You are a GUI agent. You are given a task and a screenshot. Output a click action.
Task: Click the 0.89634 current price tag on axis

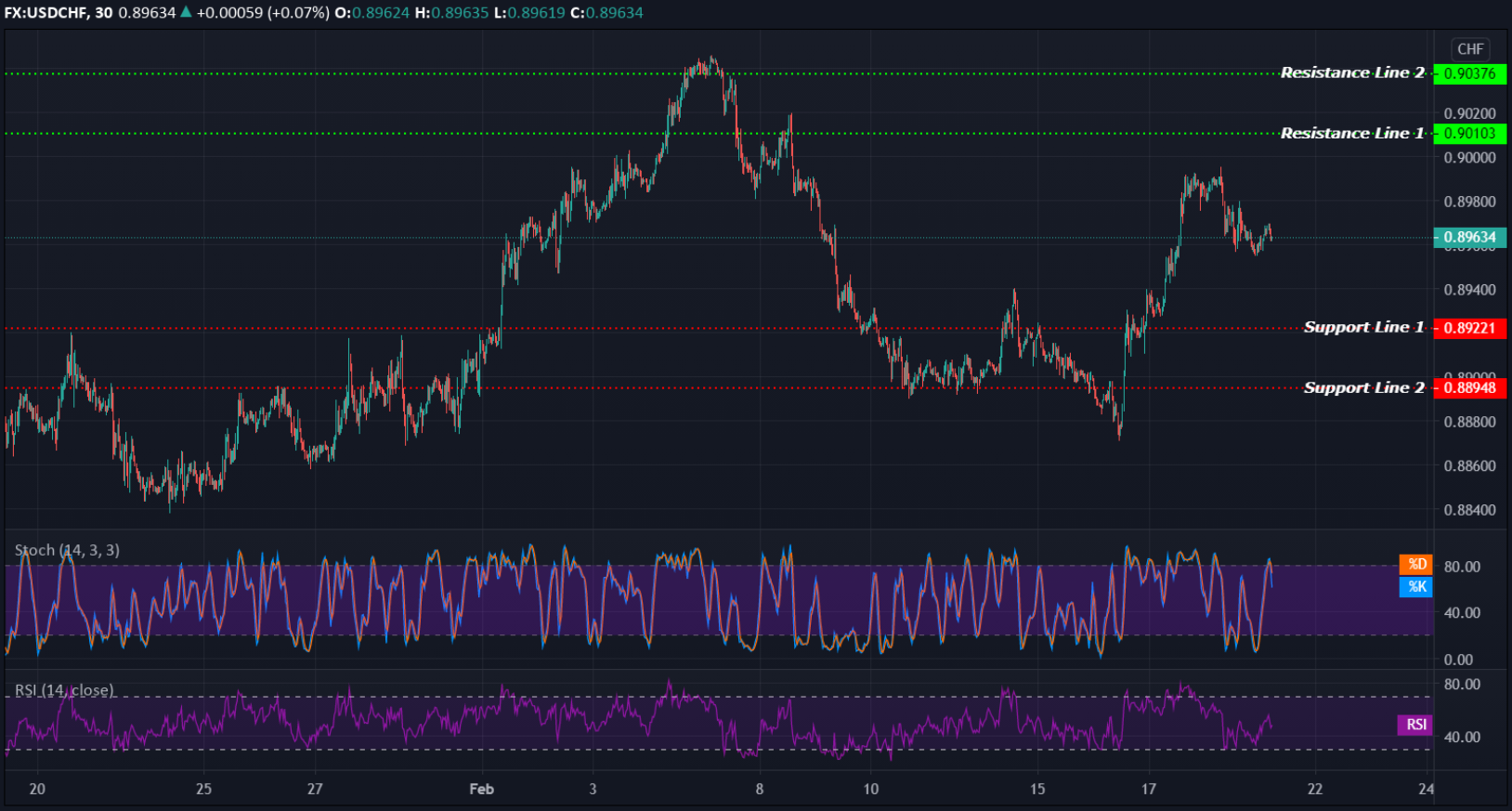[1470, 237]
